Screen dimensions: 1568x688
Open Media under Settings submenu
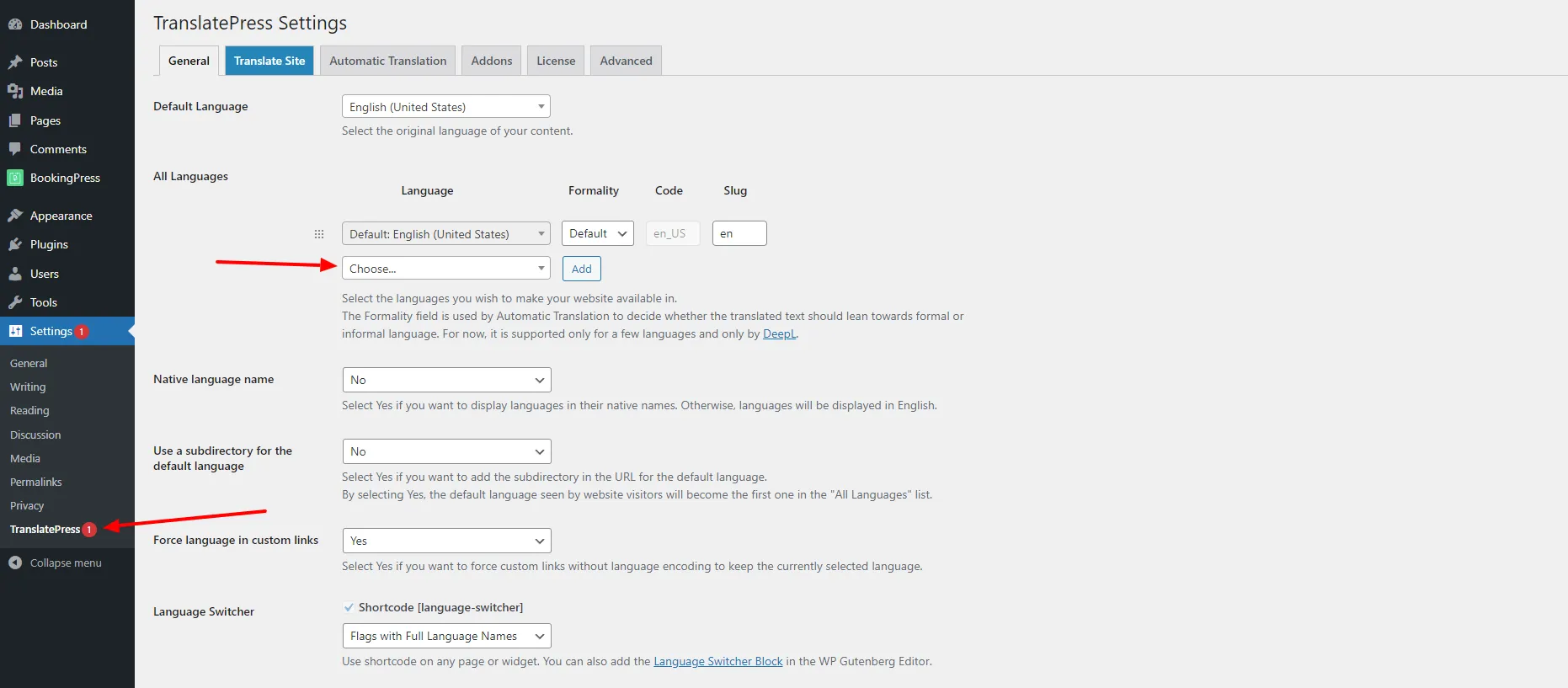click(25, 458)
